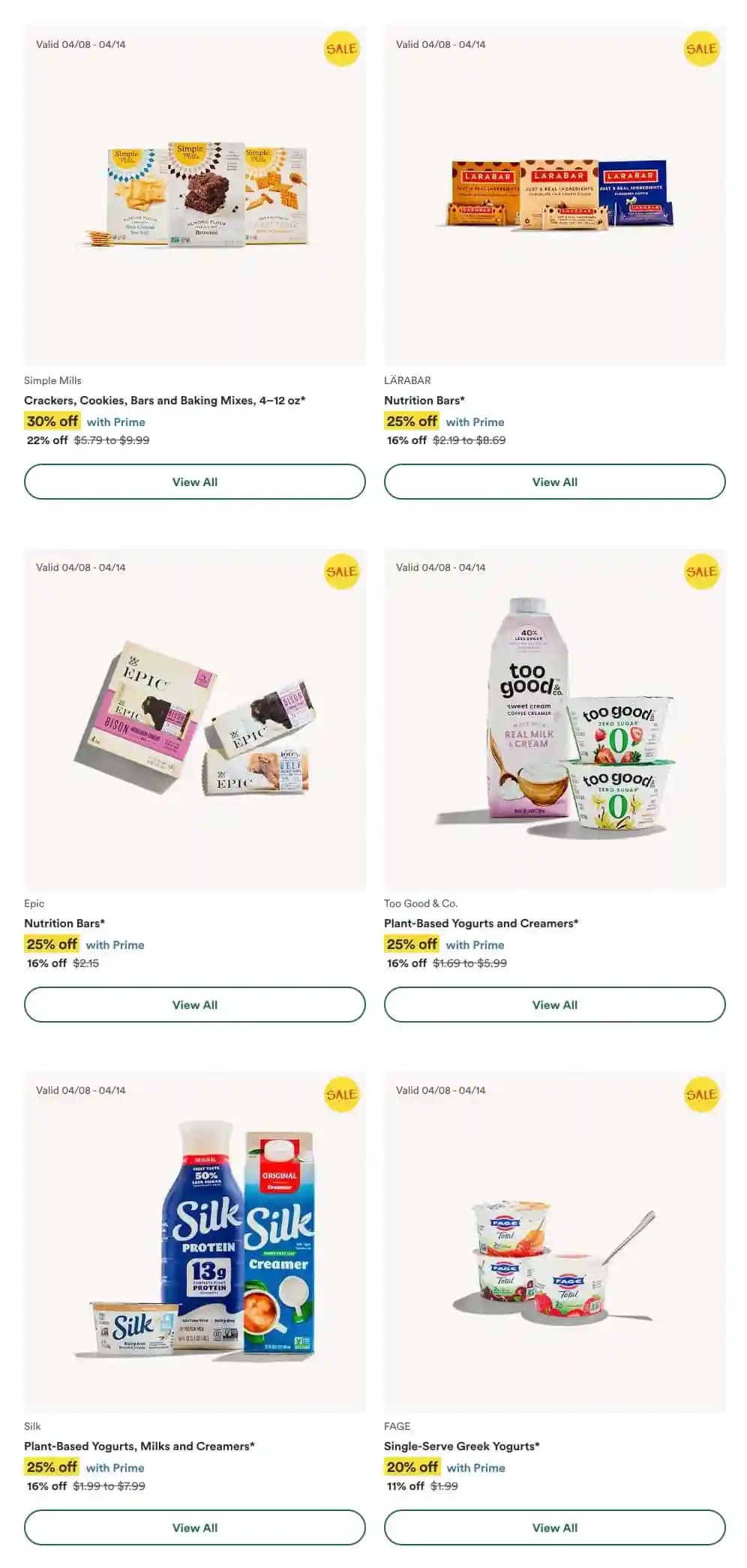View all Too Good & Co. yogurts

555,1005
